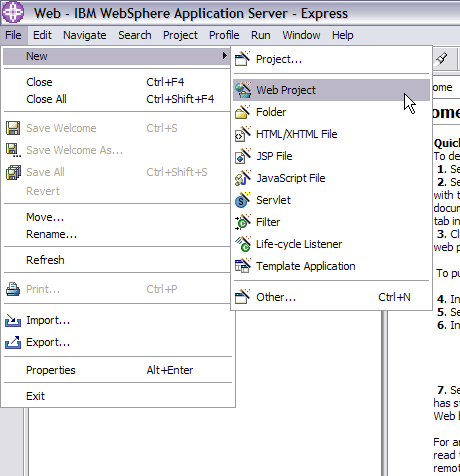The height and width of the screenshot is (476, 460).
Task: Expand the New submenu arrow
Action: click(x=225, y=56)
